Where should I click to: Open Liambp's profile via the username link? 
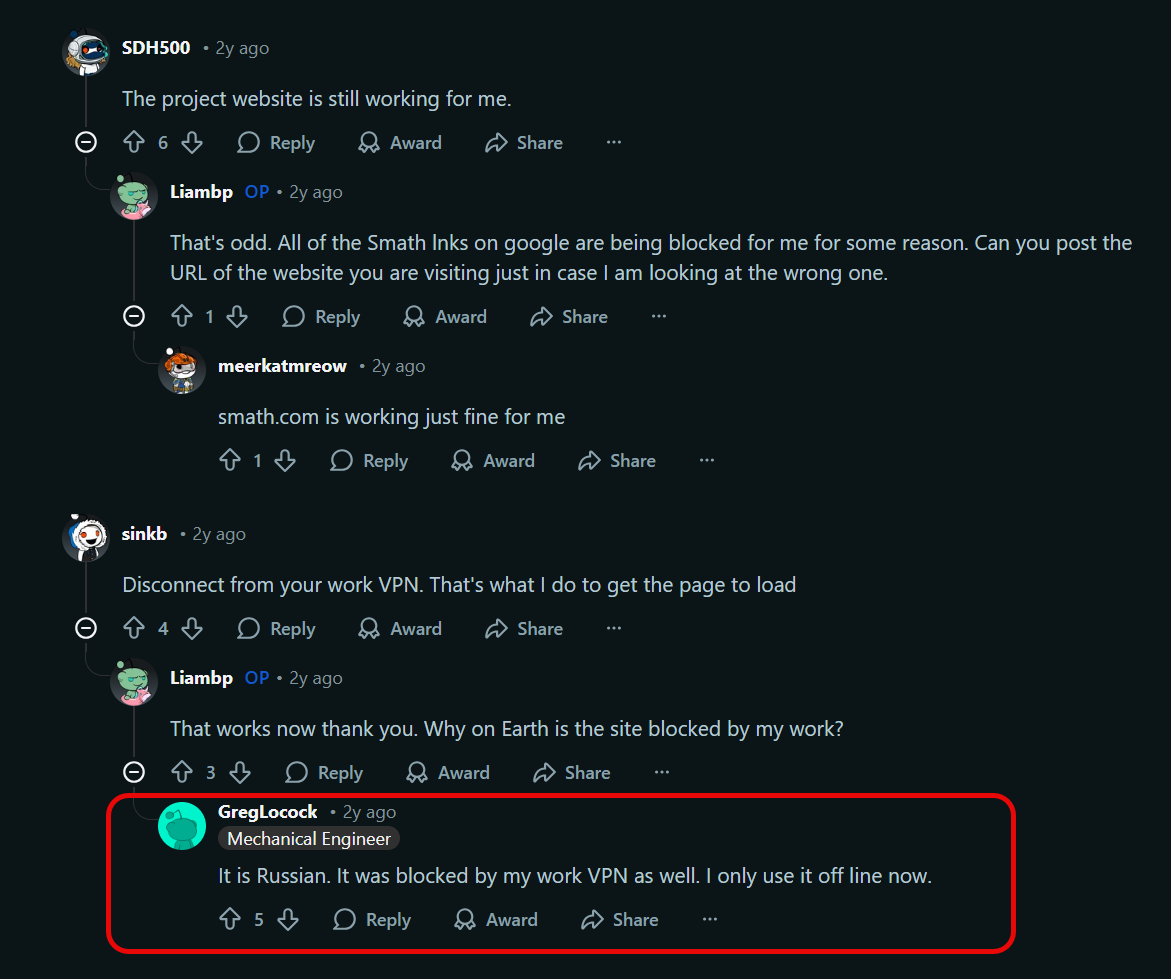(201, 191)
